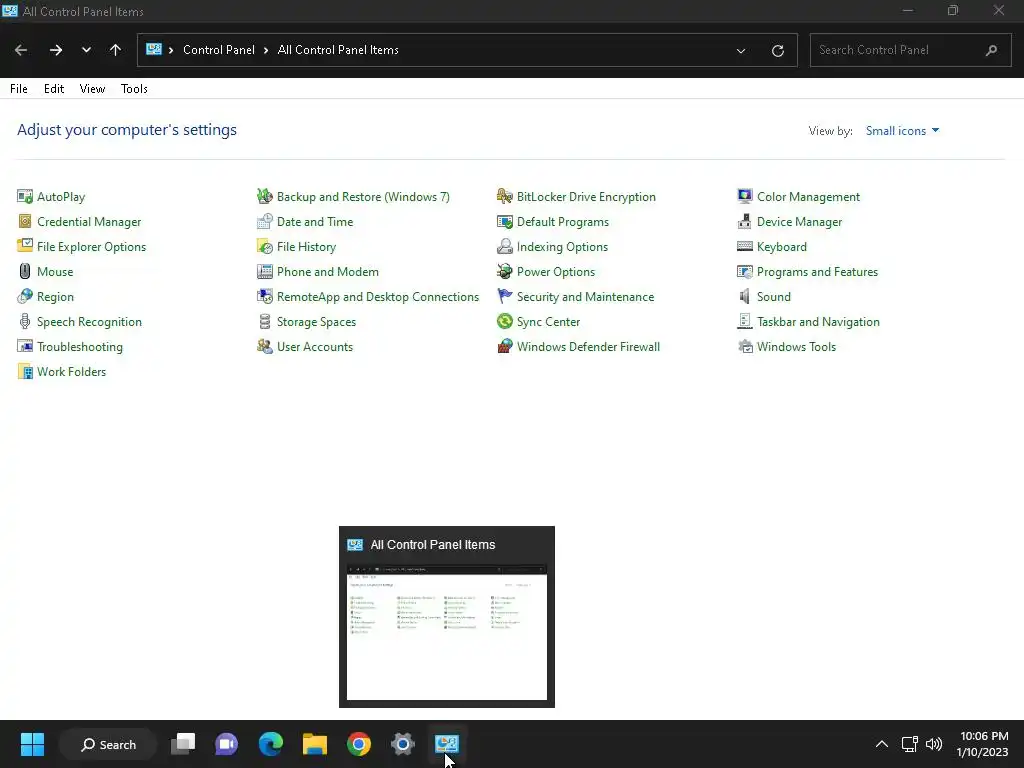Viewport: 1024px width, 768px height.
Task: Expand the address bar history dropdown
Action: (x=741, y=50)
